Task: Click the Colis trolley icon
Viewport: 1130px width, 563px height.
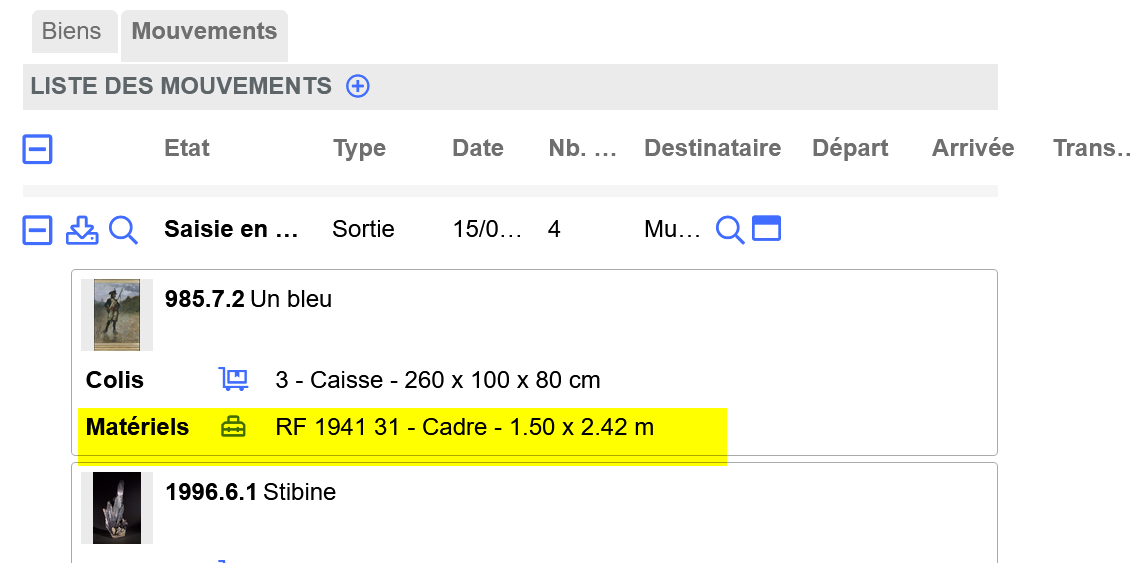Action: pyautogui.click(x=233, y=379)
